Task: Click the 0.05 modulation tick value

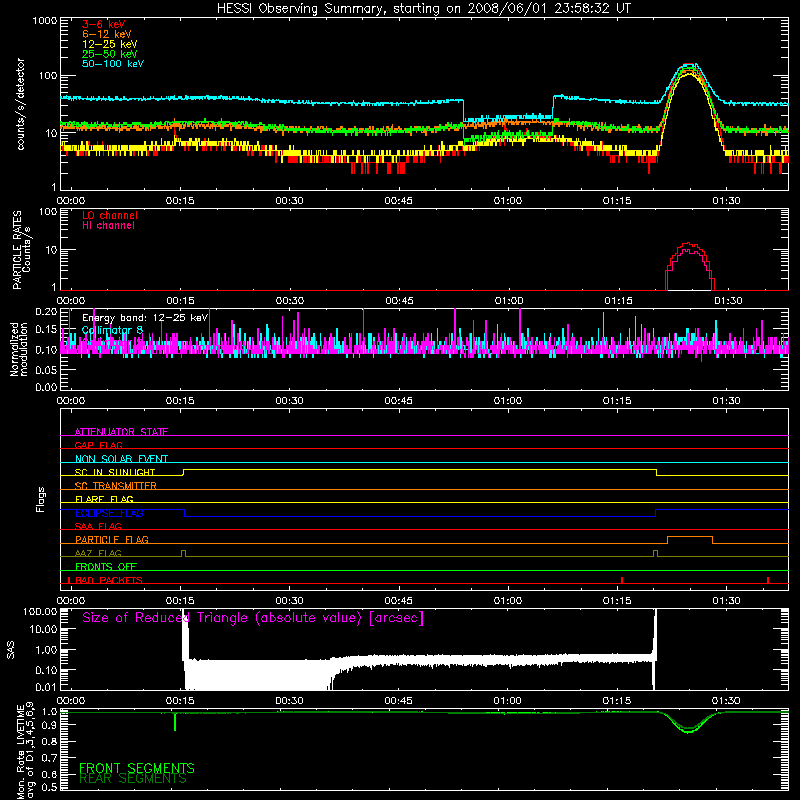Action: 46,369
